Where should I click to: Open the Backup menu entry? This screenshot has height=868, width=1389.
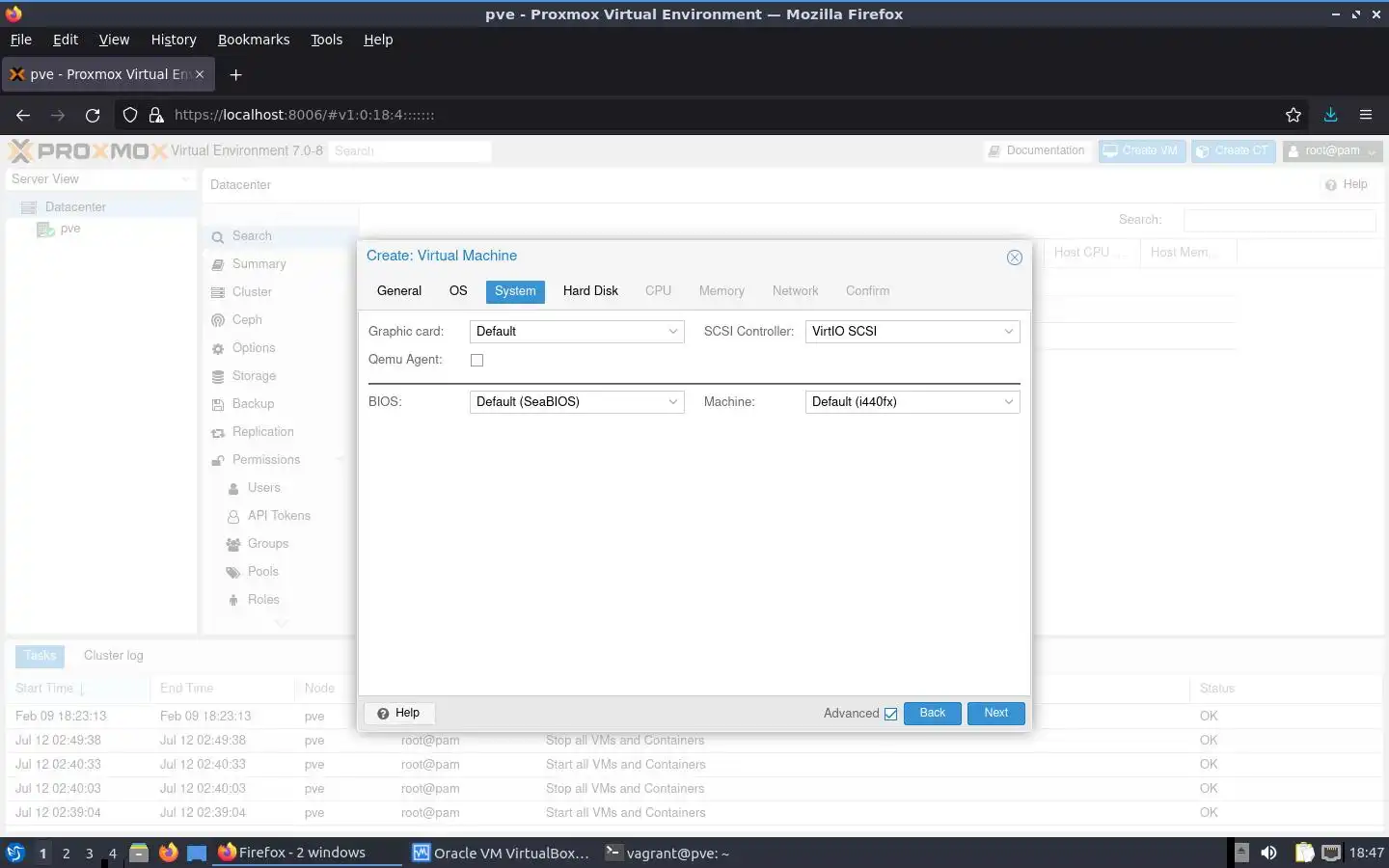click(253, 404)
